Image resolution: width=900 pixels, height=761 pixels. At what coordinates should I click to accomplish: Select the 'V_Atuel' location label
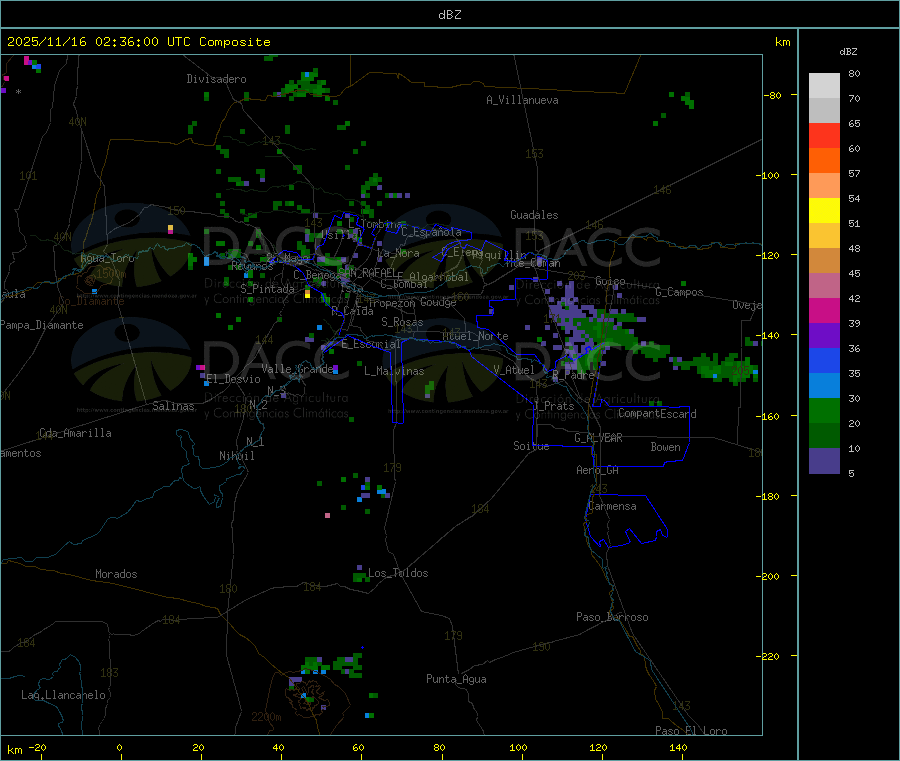[x=514, y=370]
